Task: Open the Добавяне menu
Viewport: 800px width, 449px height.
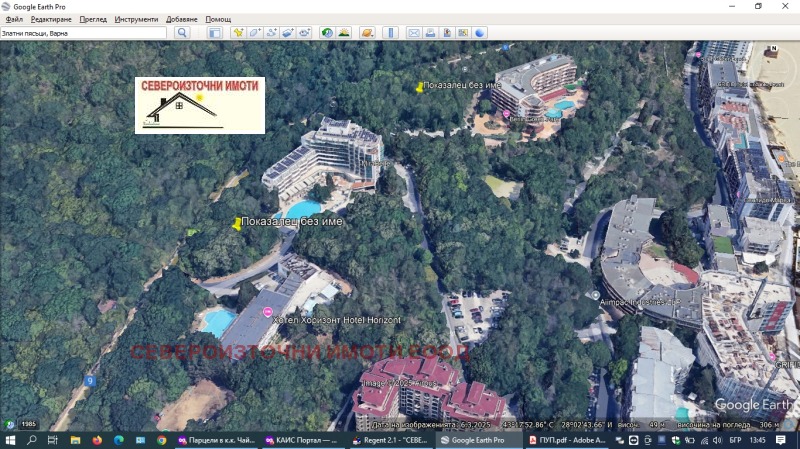Action: coord(181,19)
